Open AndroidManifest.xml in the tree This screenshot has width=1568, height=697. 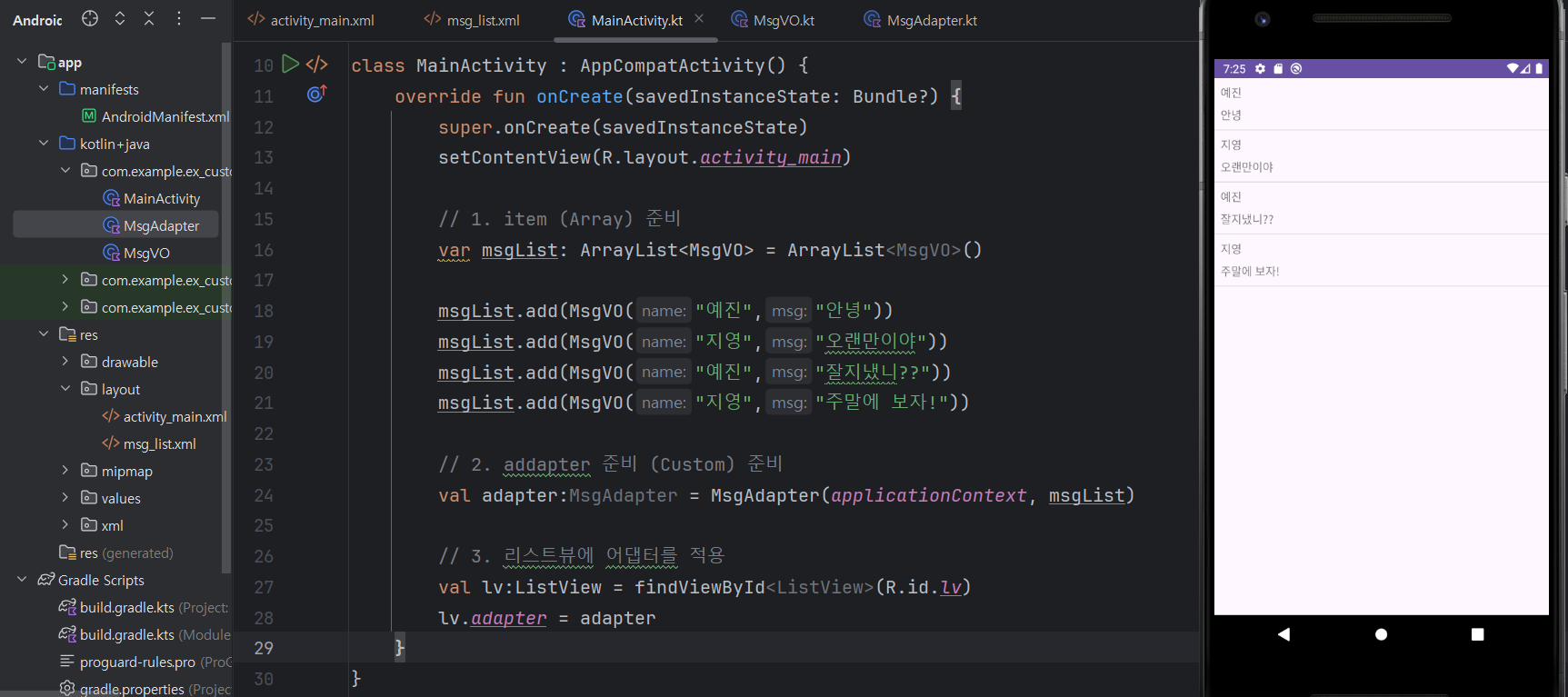point(155,116)
